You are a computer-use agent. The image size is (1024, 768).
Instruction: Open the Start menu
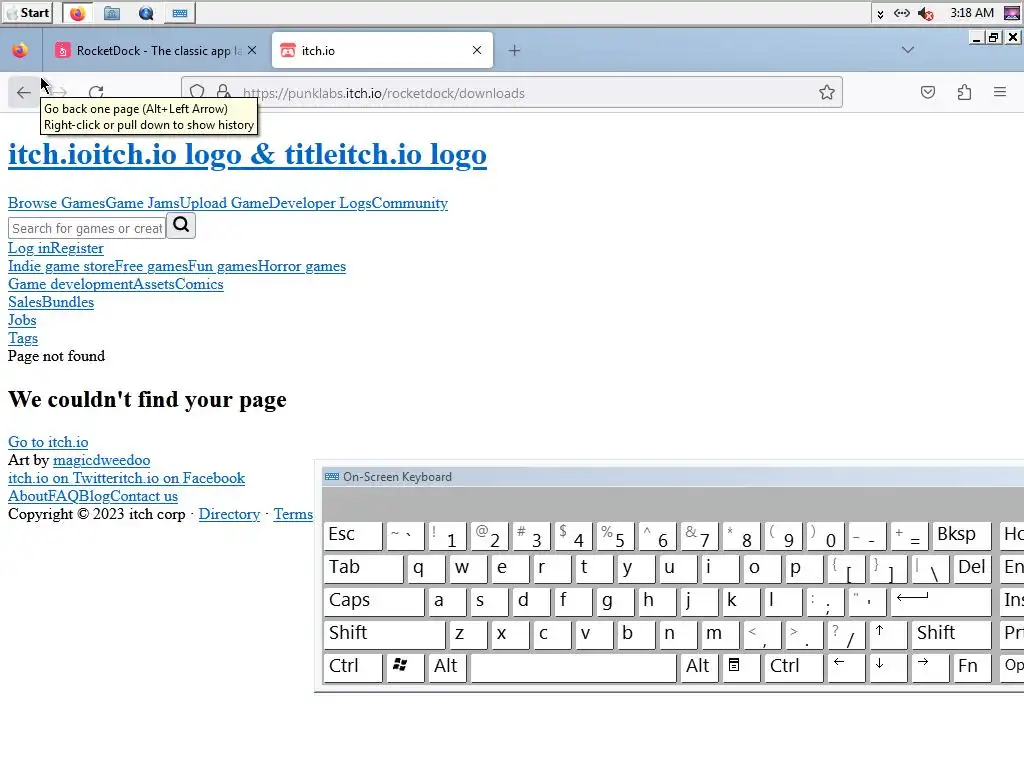coord(28,13)
